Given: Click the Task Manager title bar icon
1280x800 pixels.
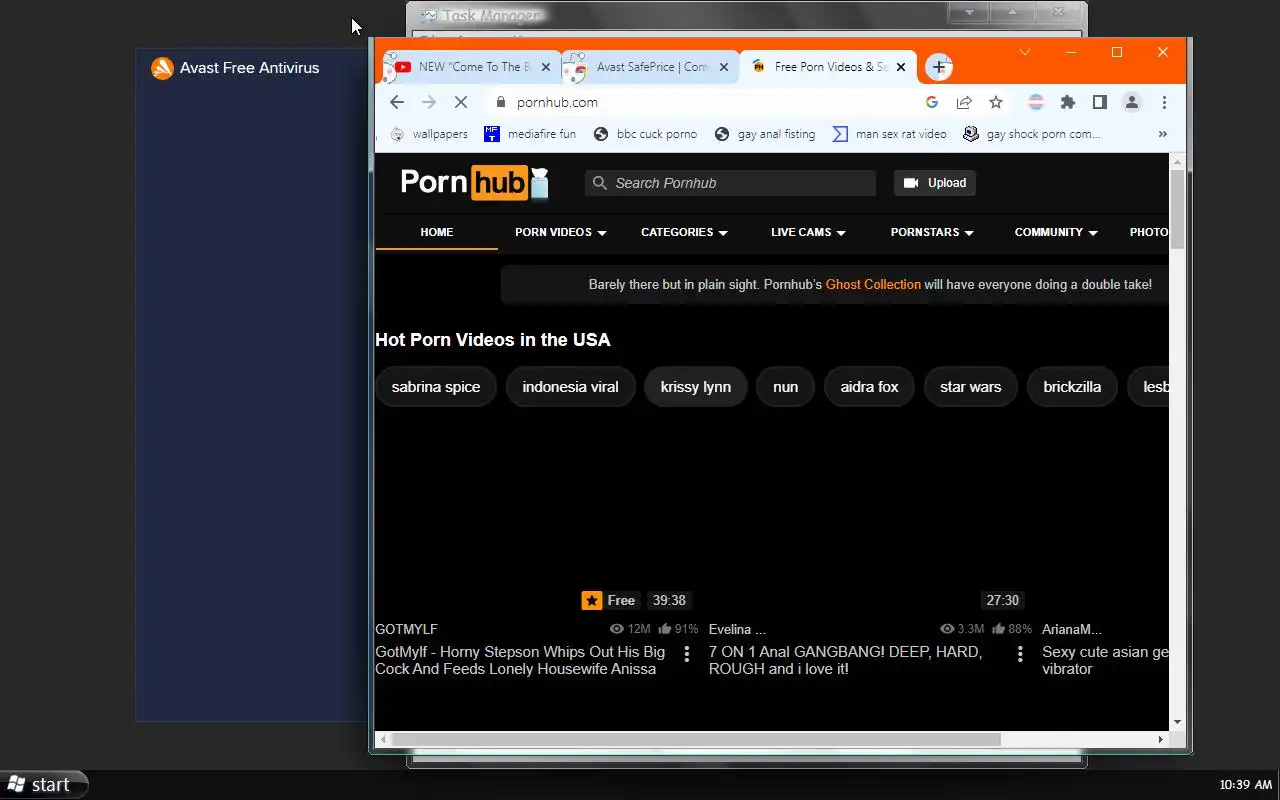Looking at the screenshot, I should click(429, 15).
